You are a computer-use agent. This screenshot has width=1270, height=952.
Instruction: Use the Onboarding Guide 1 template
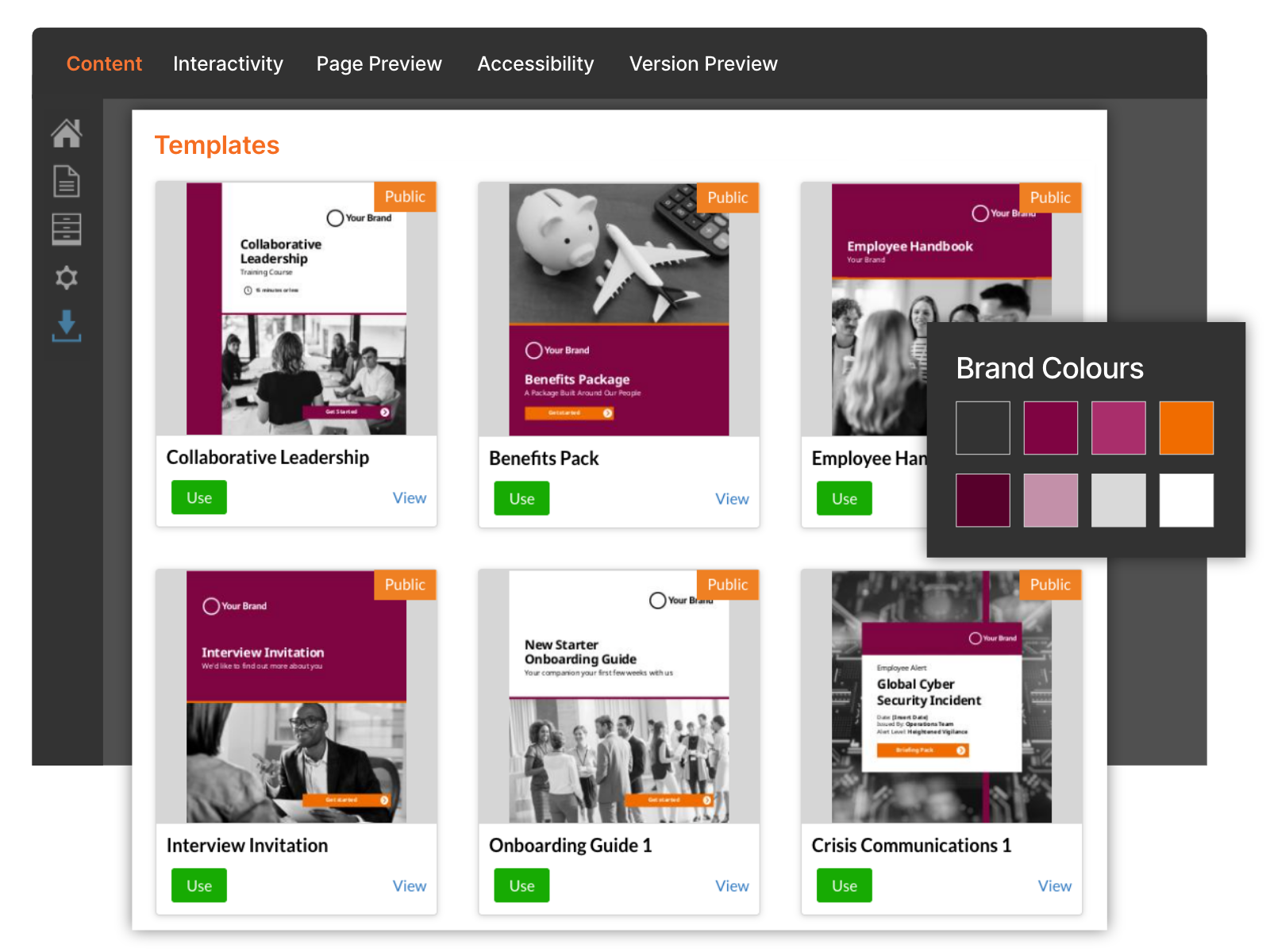[521, 885]
